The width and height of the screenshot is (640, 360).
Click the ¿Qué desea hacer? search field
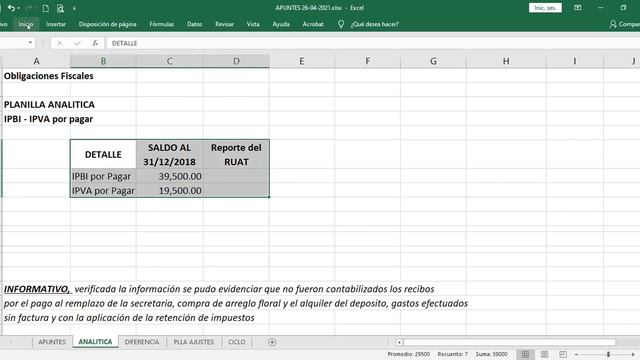tap(375, 24)
